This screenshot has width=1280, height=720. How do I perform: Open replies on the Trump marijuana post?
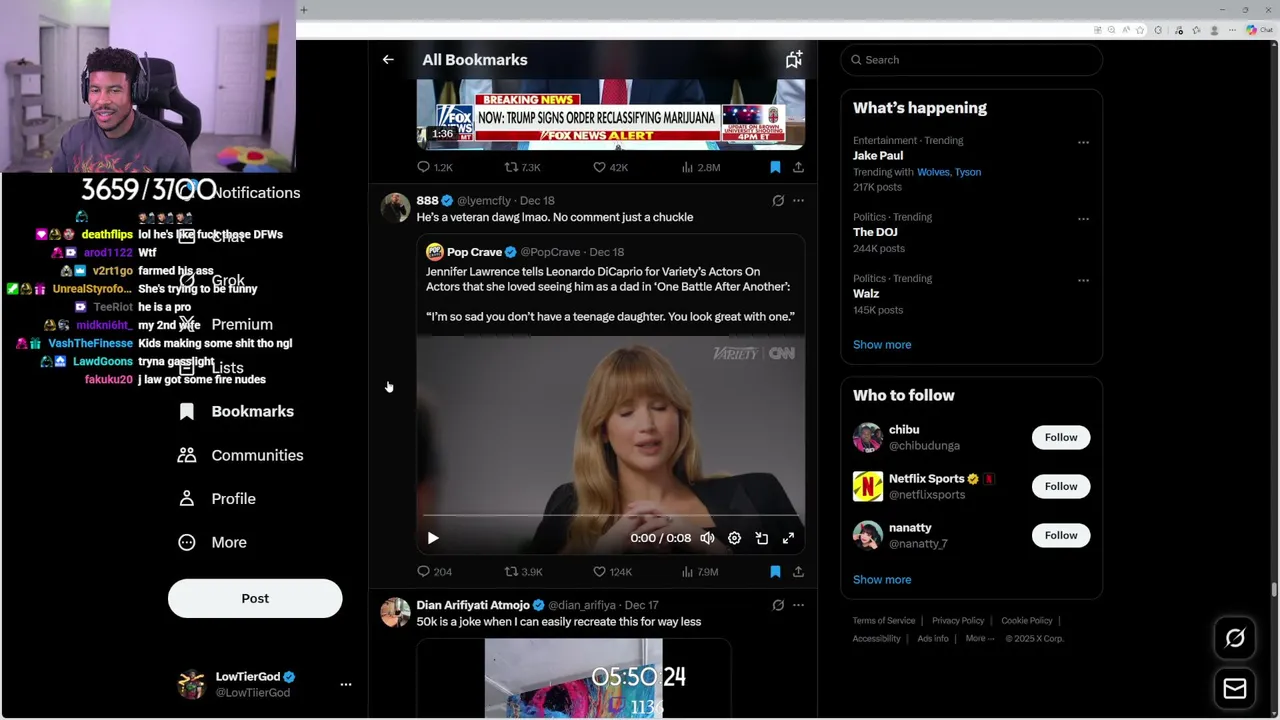[434, 167]
